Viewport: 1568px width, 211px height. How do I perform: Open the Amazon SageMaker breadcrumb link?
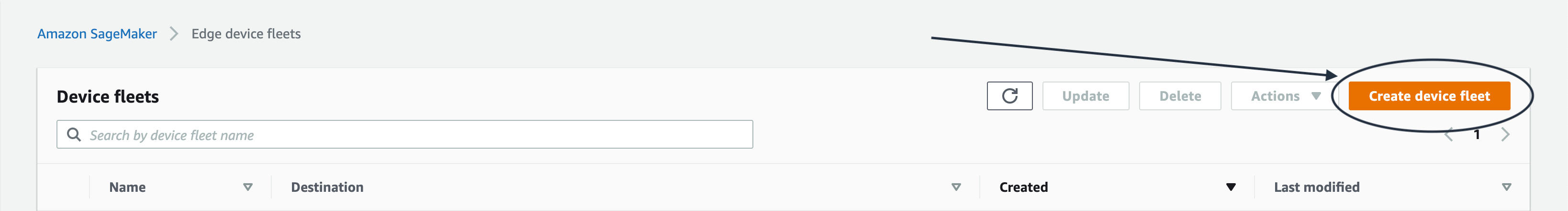(x=97, y=34)
